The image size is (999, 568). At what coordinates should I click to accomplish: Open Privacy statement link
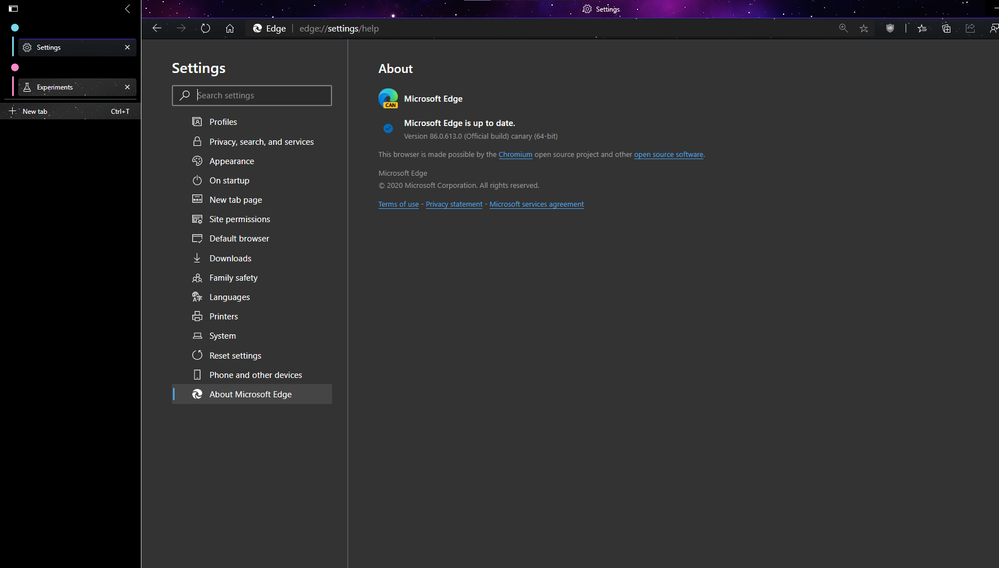point(454,204)
